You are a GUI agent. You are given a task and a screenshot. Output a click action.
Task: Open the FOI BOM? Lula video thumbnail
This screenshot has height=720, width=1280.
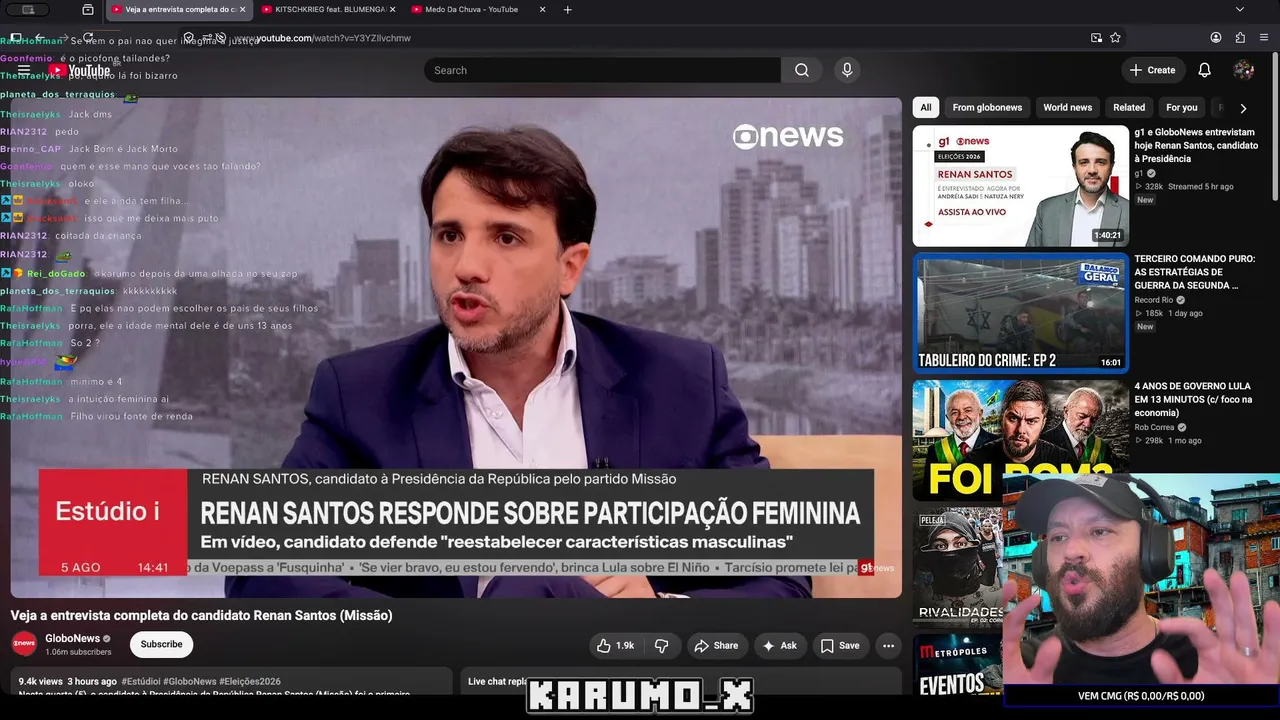coord(1021,440)
